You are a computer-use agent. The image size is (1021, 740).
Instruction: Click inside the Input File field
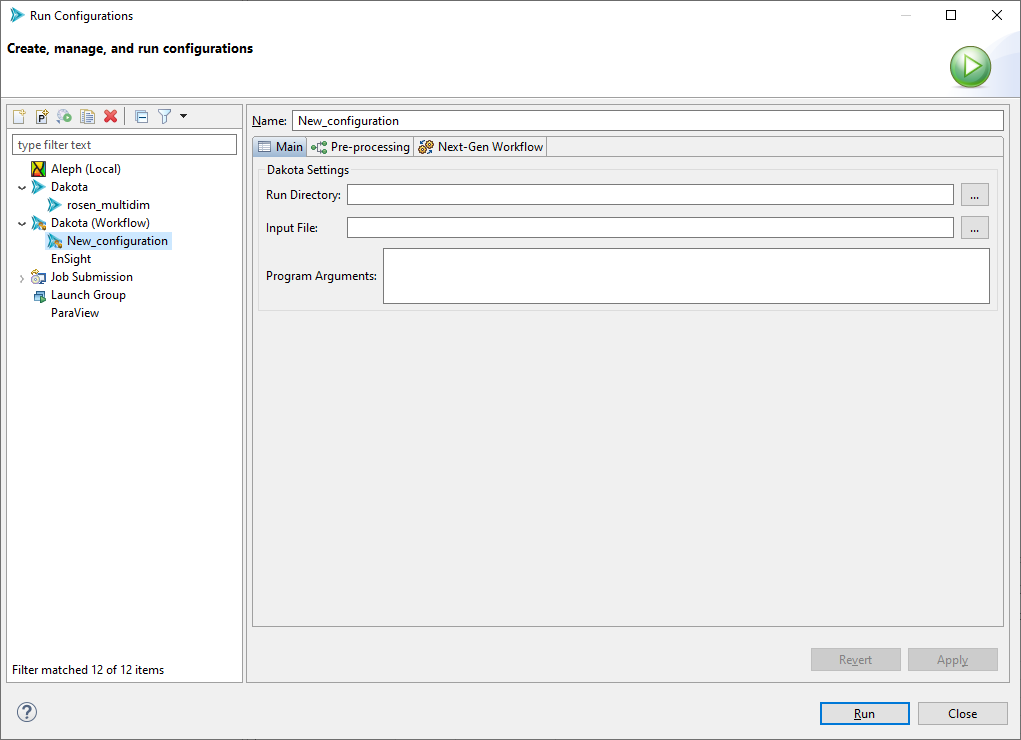(649, 227)
